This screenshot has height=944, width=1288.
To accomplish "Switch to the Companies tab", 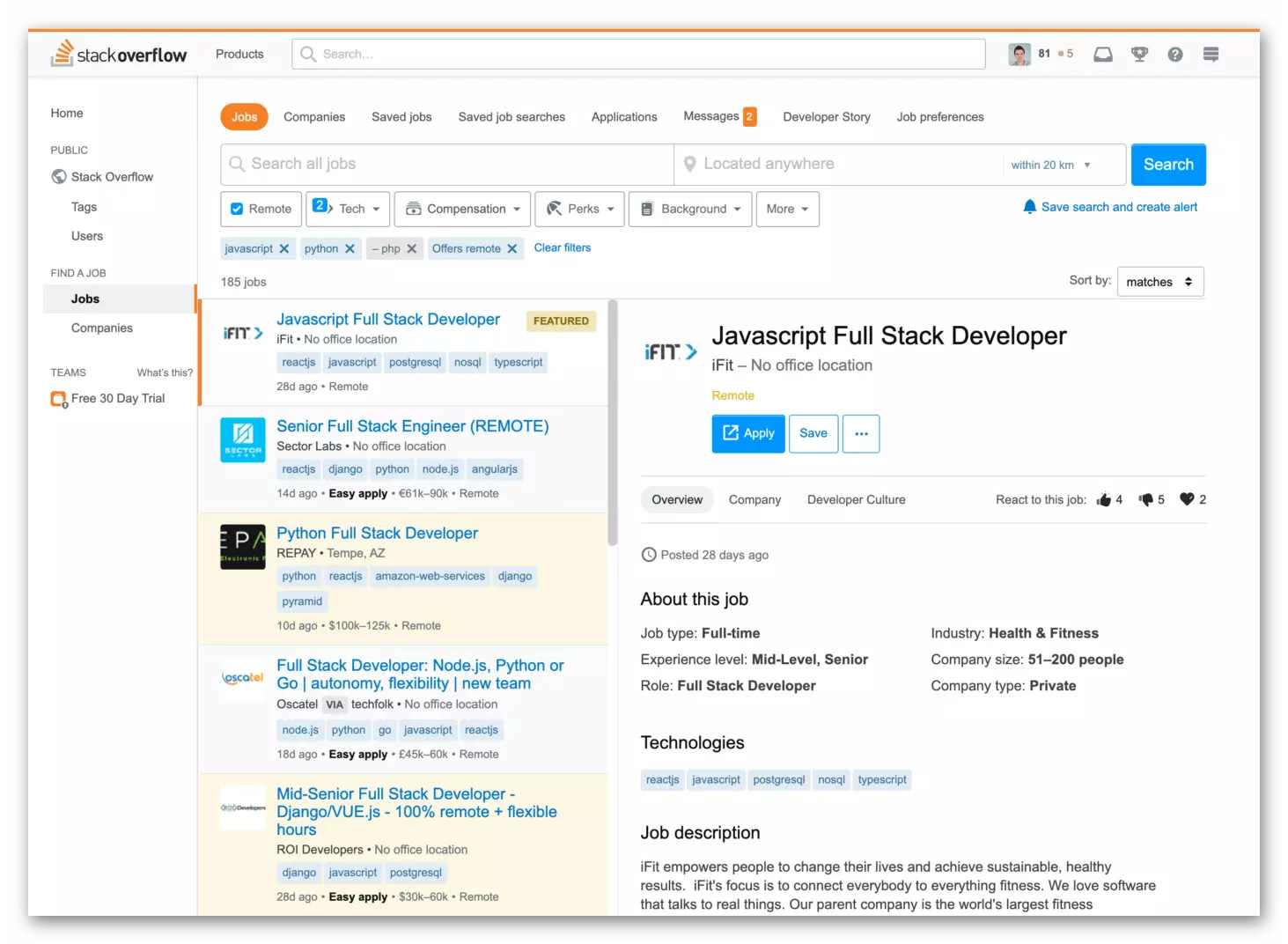I will pos(314,117).
